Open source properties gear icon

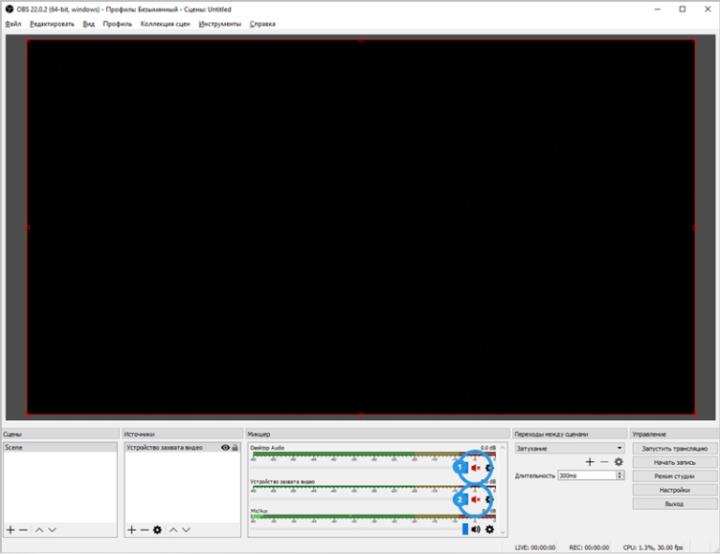(x=158, y=530)
